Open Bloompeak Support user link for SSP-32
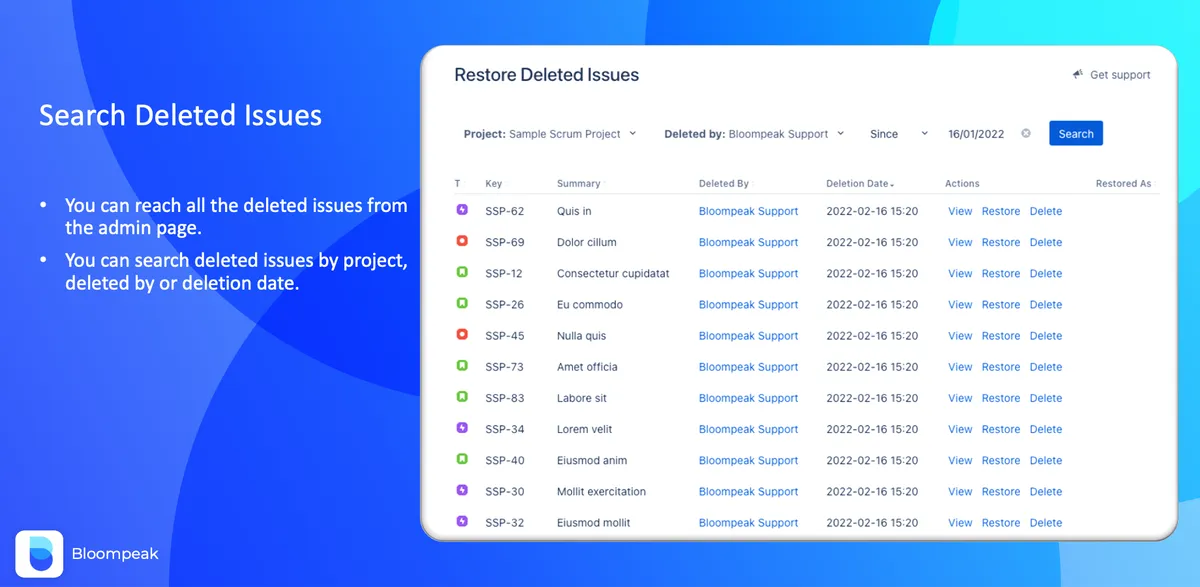This screenshot has height=587, width=1200. tap(748, 522)
